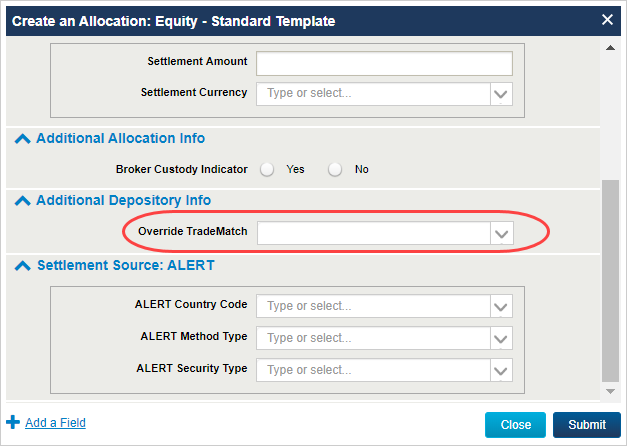Screen dimensions: 629x448
Task: Click the scrollbar up arrow
Action: pos(611,45)
